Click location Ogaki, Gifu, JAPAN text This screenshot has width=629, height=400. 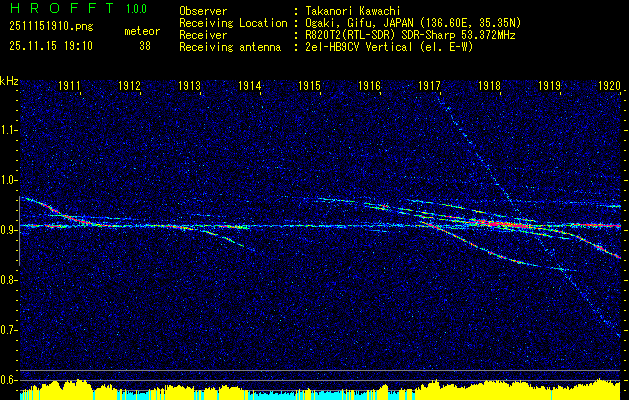pyautogui.click(x=412, y=23)
